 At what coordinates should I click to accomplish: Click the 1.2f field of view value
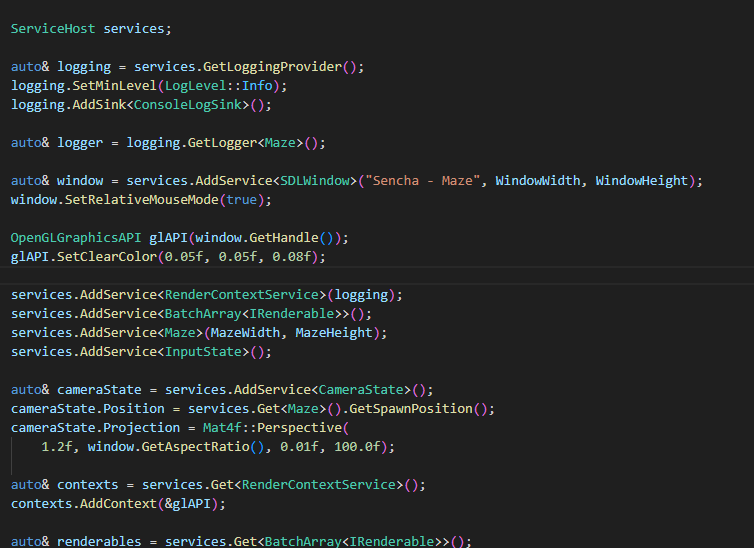pyautogui.click(x=57, y=447)
